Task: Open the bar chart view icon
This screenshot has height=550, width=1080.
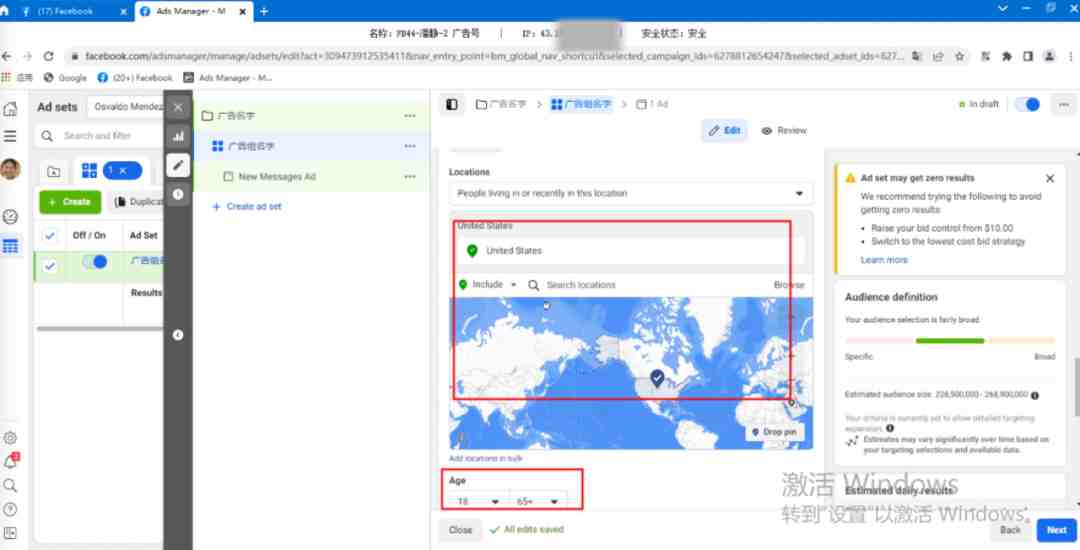Action: click(178, 136)
